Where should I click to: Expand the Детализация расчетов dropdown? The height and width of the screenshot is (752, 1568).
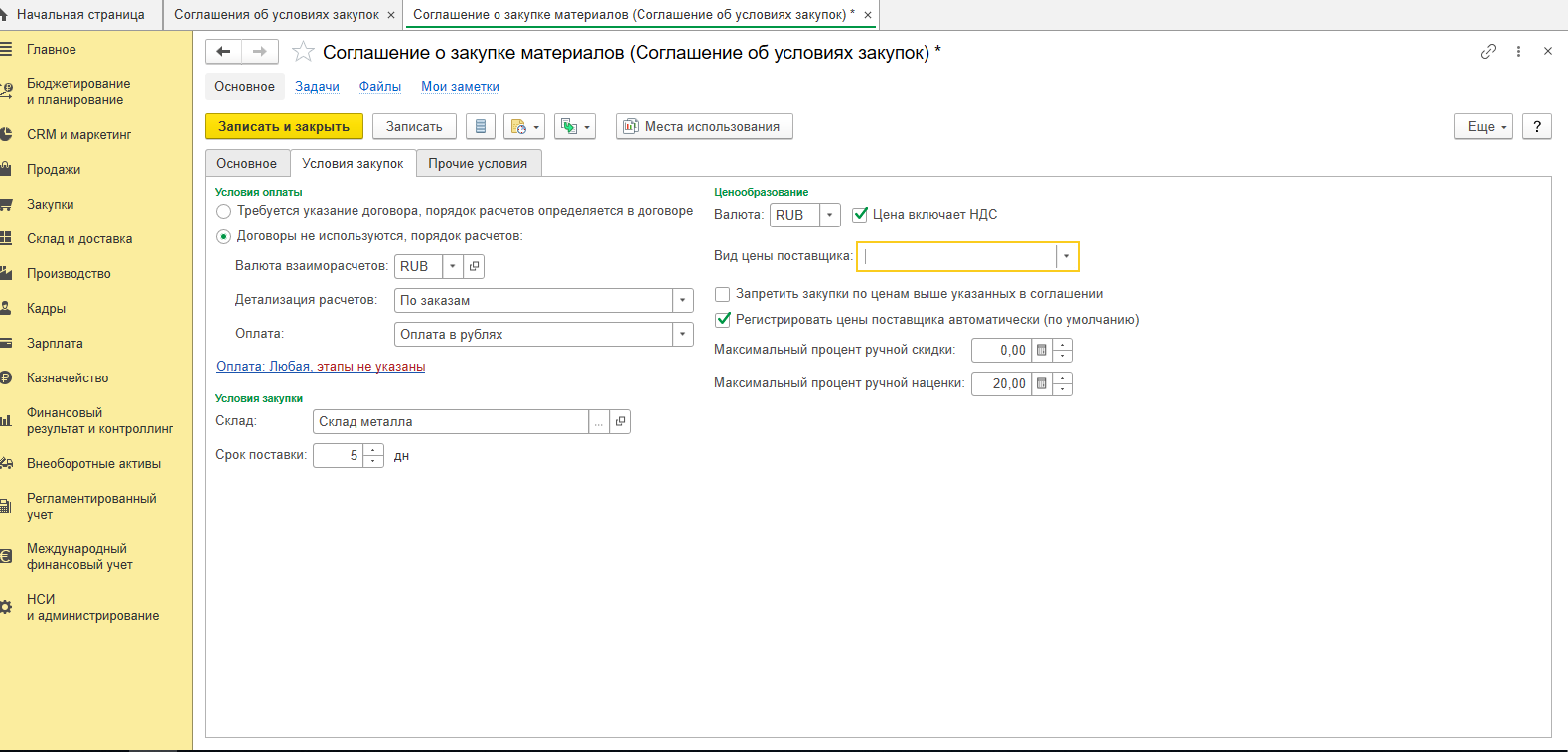682,300
